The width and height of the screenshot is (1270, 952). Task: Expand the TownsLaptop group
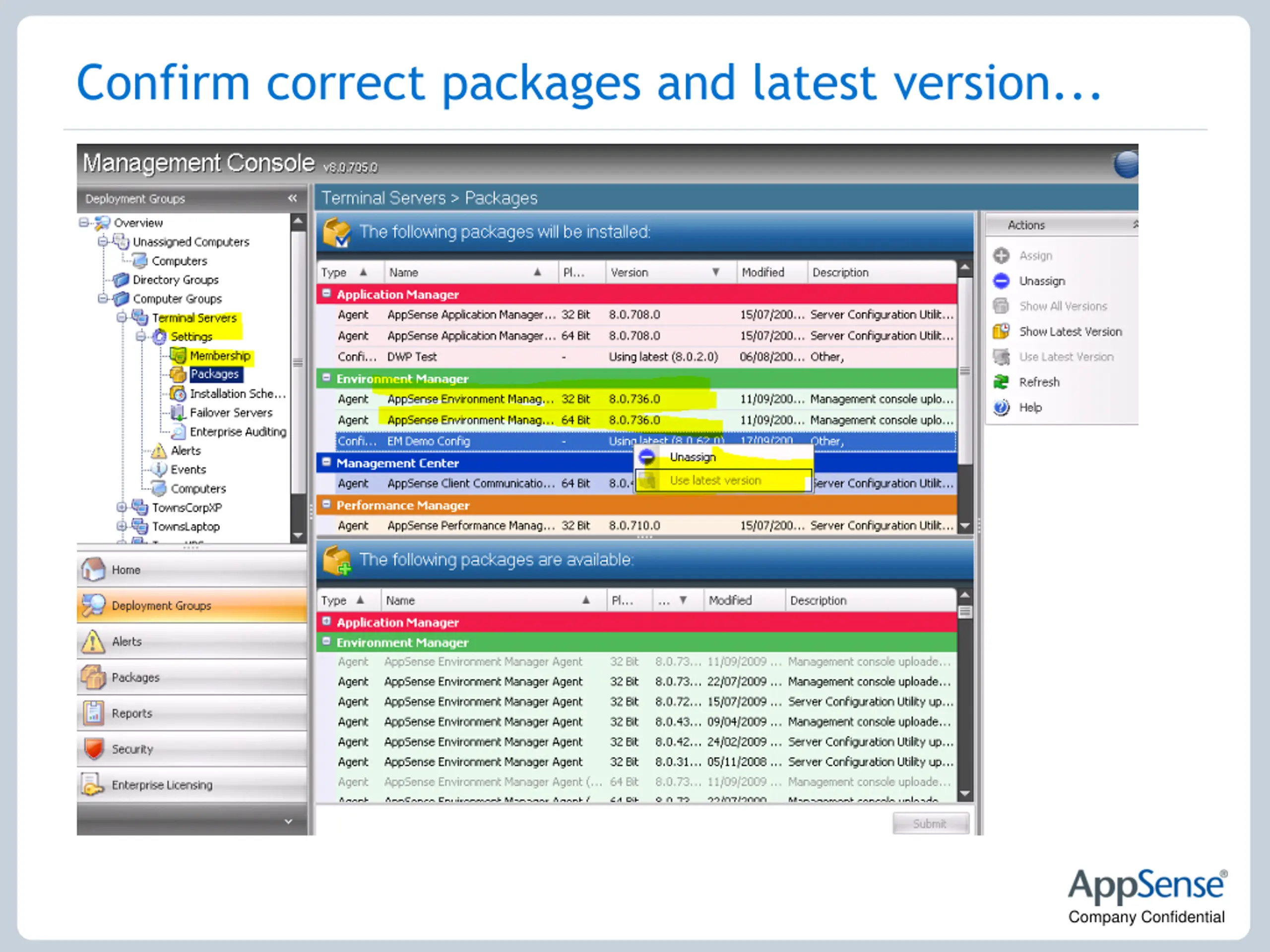point(122,526)
